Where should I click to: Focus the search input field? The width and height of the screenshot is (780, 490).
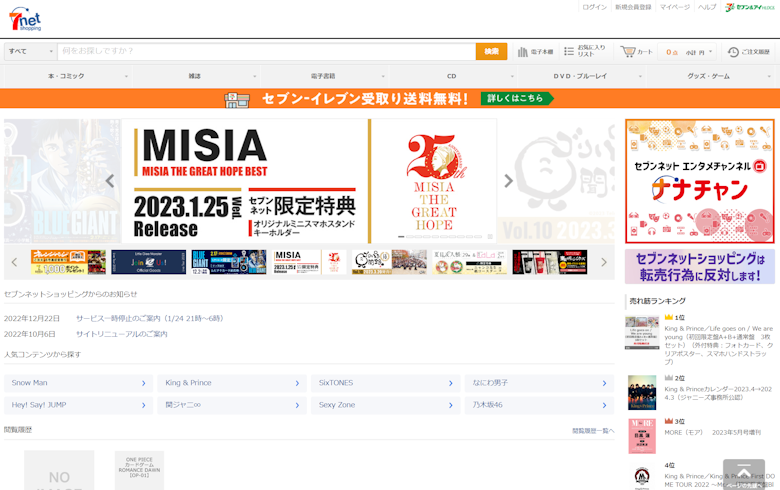click(x=267, y=51)
